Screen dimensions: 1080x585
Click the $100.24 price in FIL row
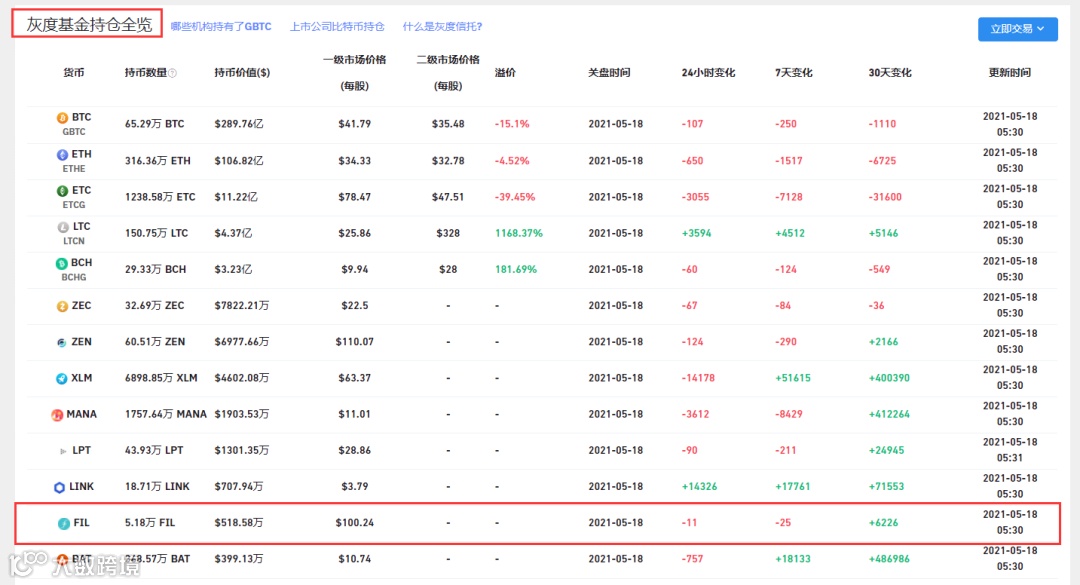pyautogui.click(x=355, y=523)
